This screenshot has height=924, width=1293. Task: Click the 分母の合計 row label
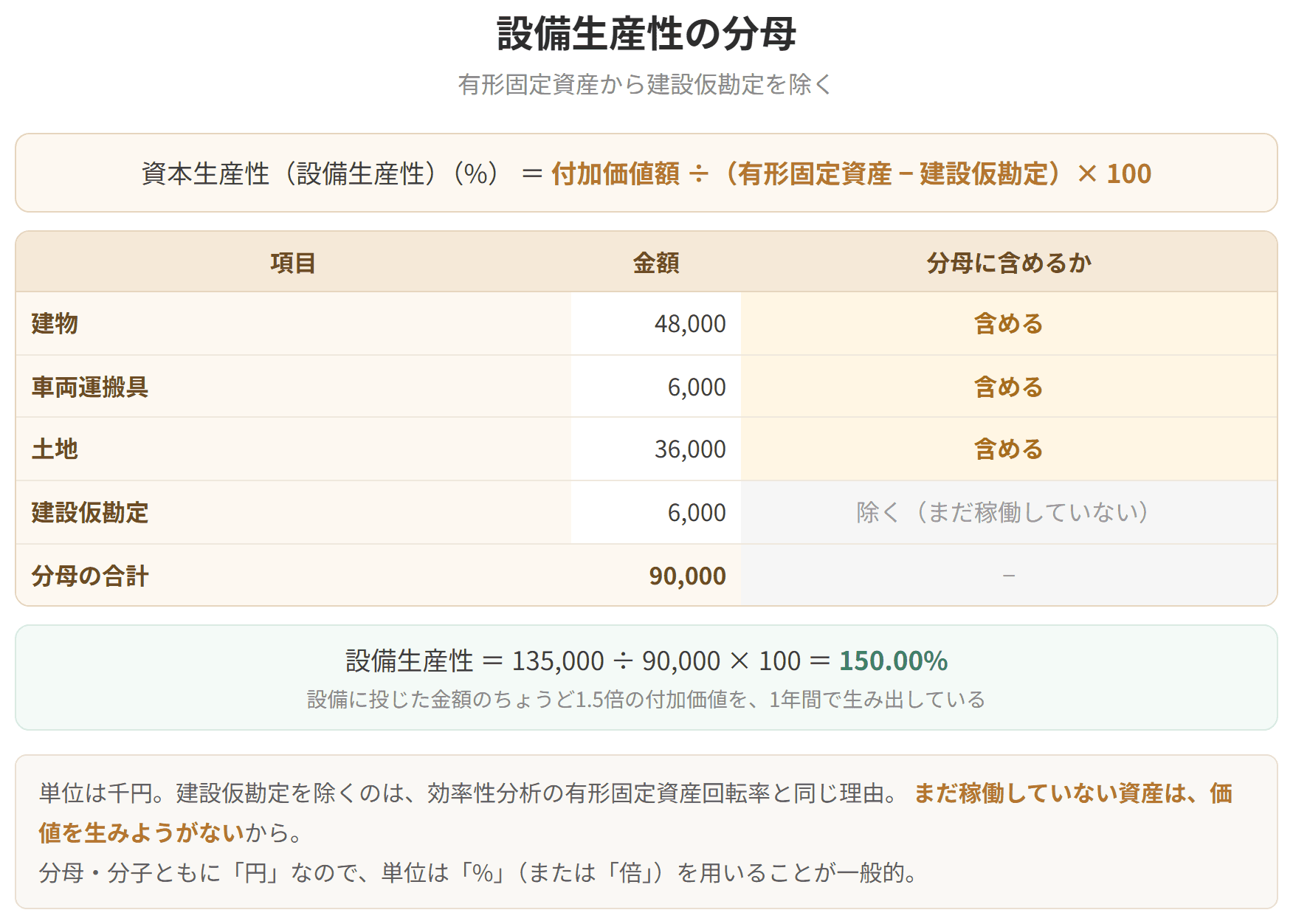[90, 576]
